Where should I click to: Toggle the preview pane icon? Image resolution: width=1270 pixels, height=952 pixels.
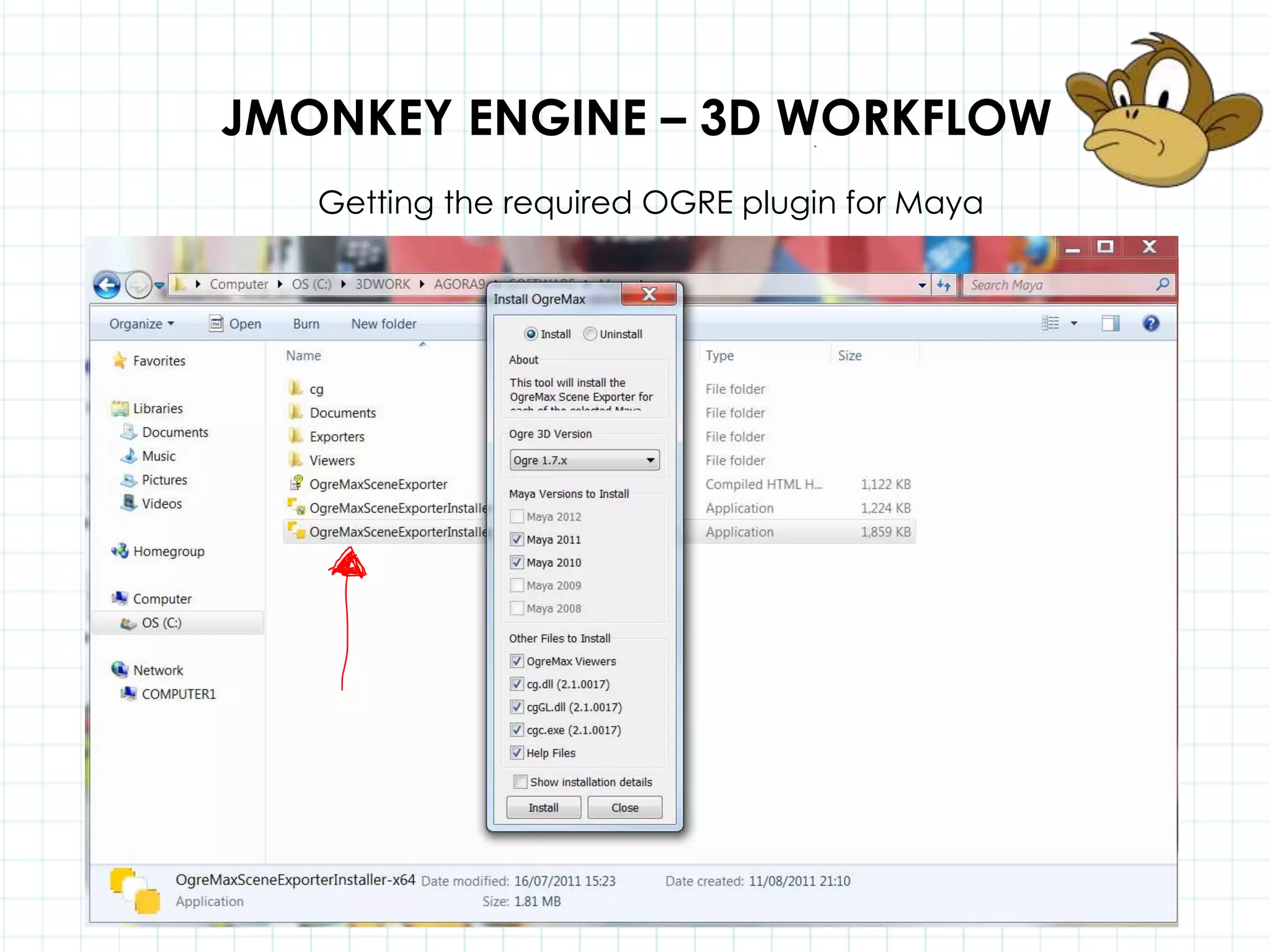pyautogui.click(x=1110, y=324)
